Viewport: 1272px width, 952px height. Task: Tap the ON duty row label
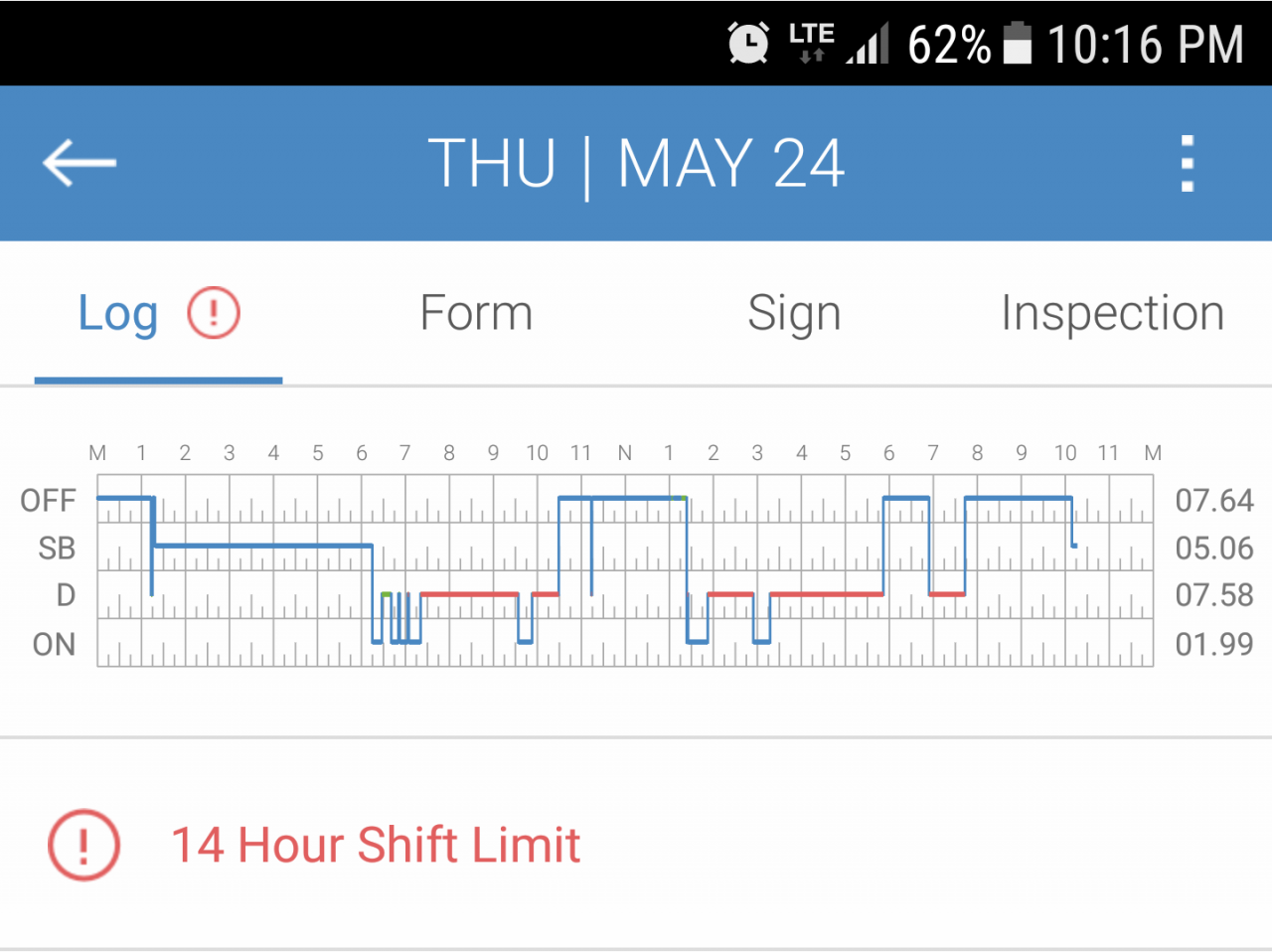[54, 644]
